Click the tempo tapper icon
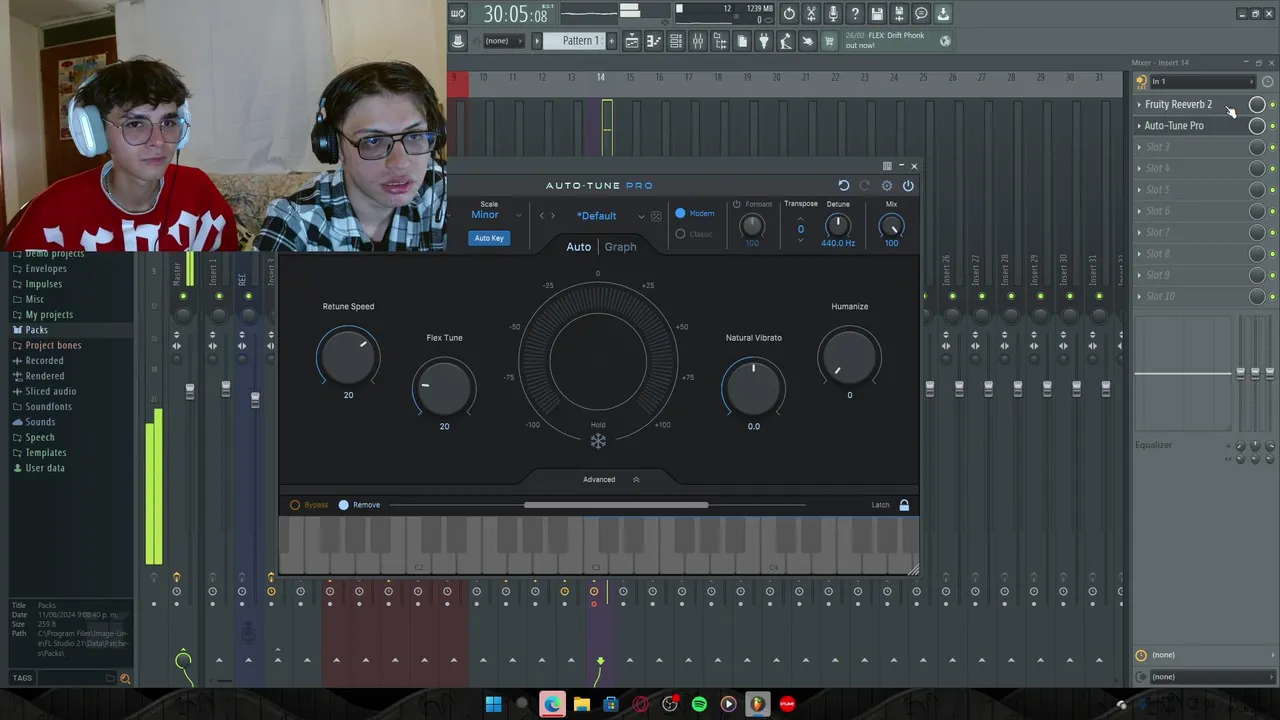The height and width of the screenshot is (720, 1280). (x=786, y=41)
